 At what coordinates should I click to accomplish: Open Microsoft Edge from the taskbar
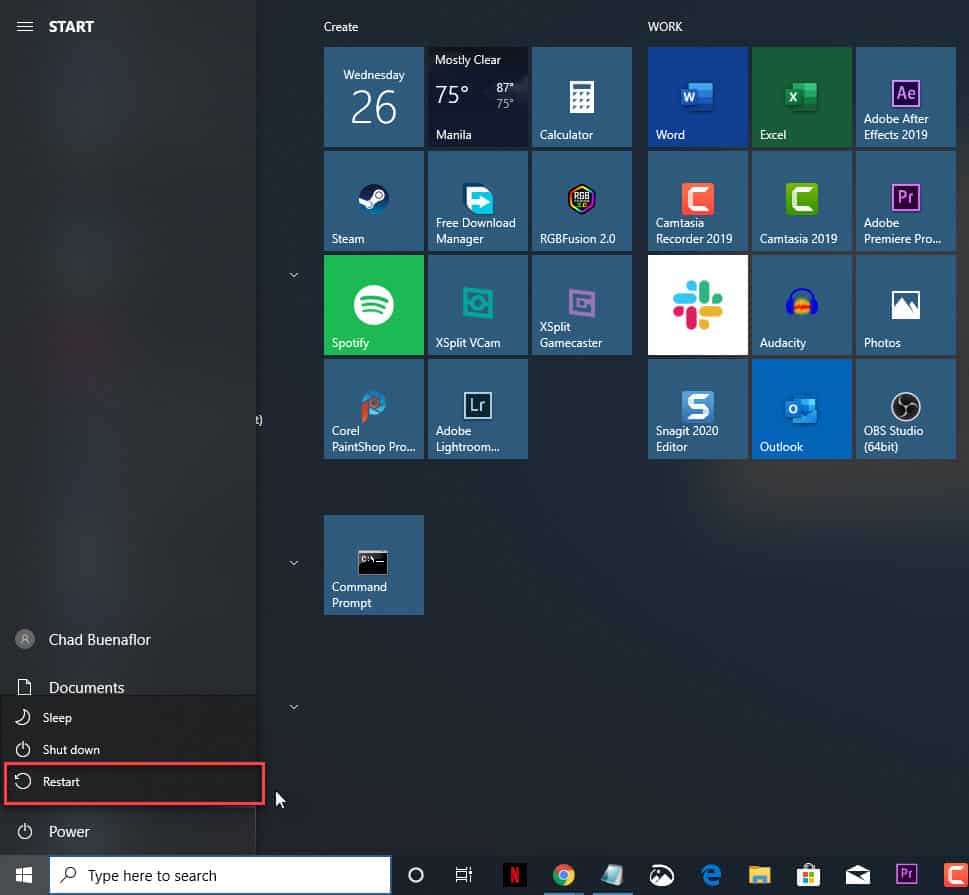point(711,875)
